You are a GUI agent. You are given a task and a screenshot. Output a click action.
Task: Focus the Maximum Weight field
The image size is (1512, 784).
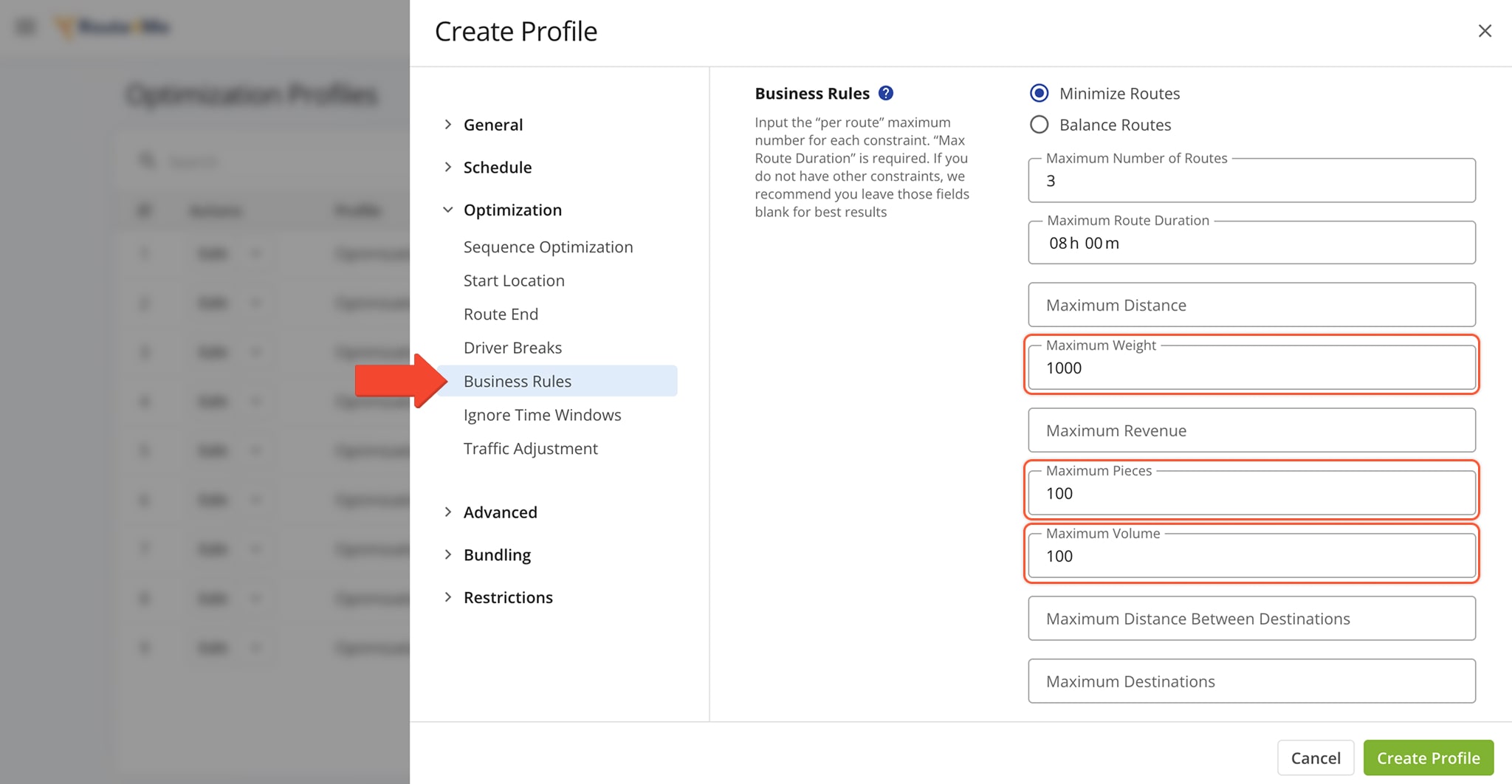(1251, 368)
